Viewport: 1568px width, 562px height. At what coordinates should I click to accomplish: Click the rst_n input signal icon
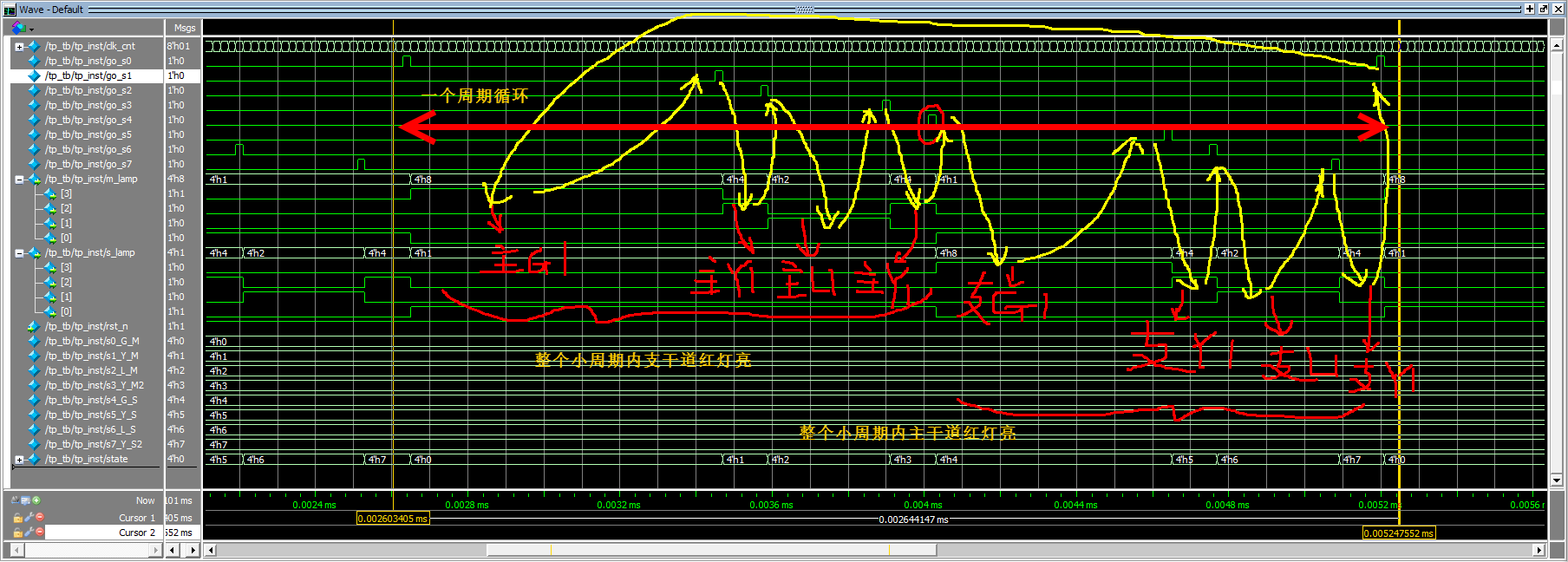(34, 327)
